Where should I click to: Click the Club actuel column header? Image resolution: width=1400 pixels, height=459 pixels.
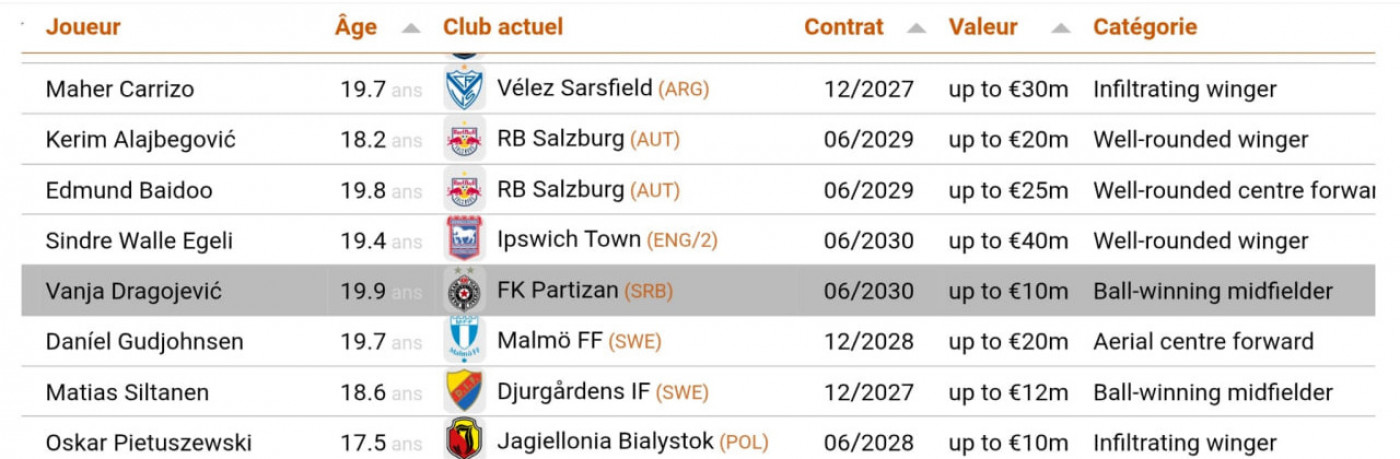point(503,27)
